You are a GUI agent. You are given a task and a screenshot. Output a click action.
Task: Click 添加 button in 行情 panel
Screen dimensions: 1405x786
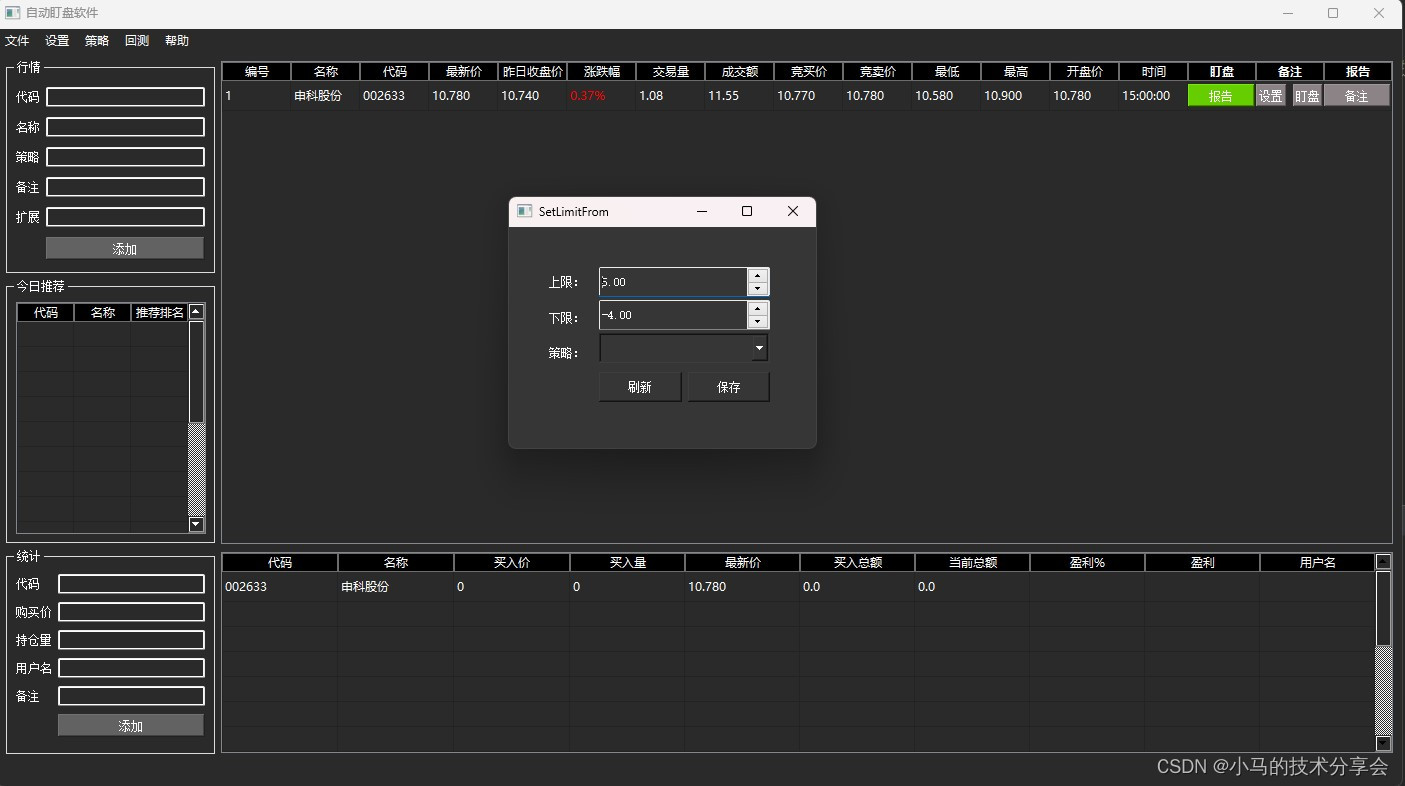125,248
